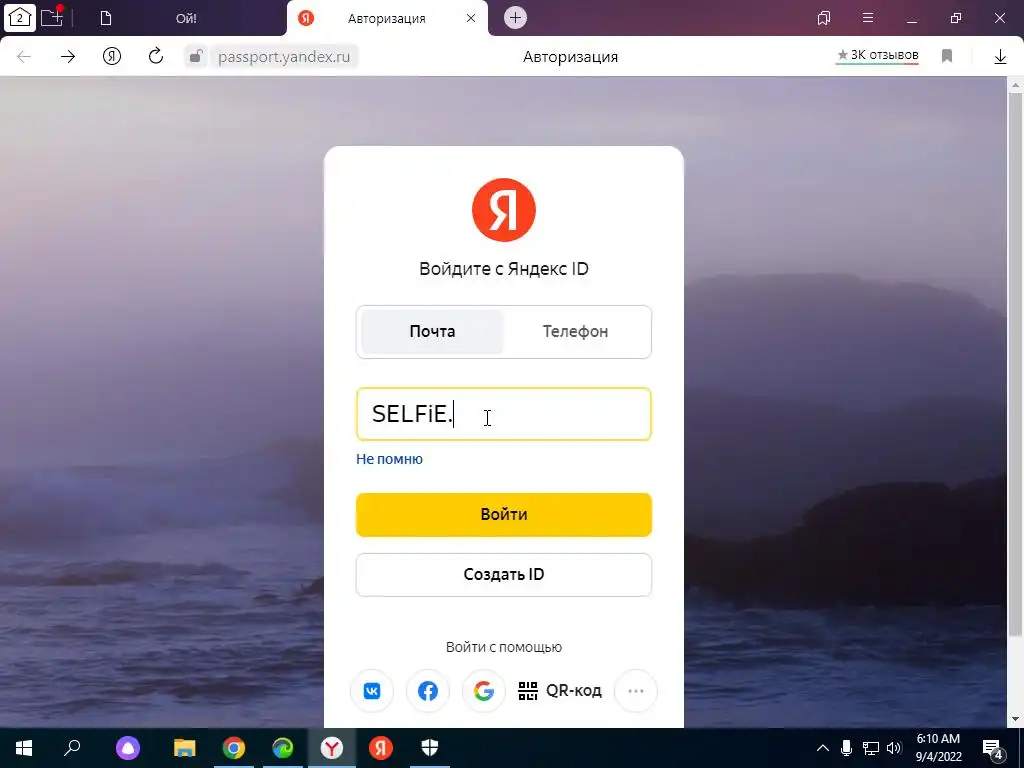
Task: Show more login options ellipsis
Action: coord(635,691)
